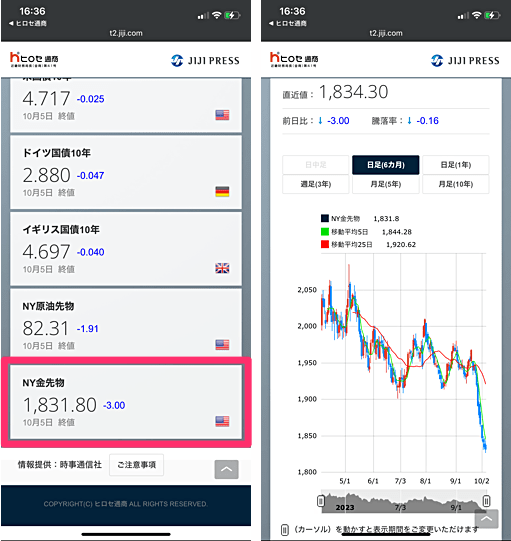Image resolution: width=511 pixels, height=541 pixels.
Task: Click the 4.717 yield value
Action: [x=47, y=99]
